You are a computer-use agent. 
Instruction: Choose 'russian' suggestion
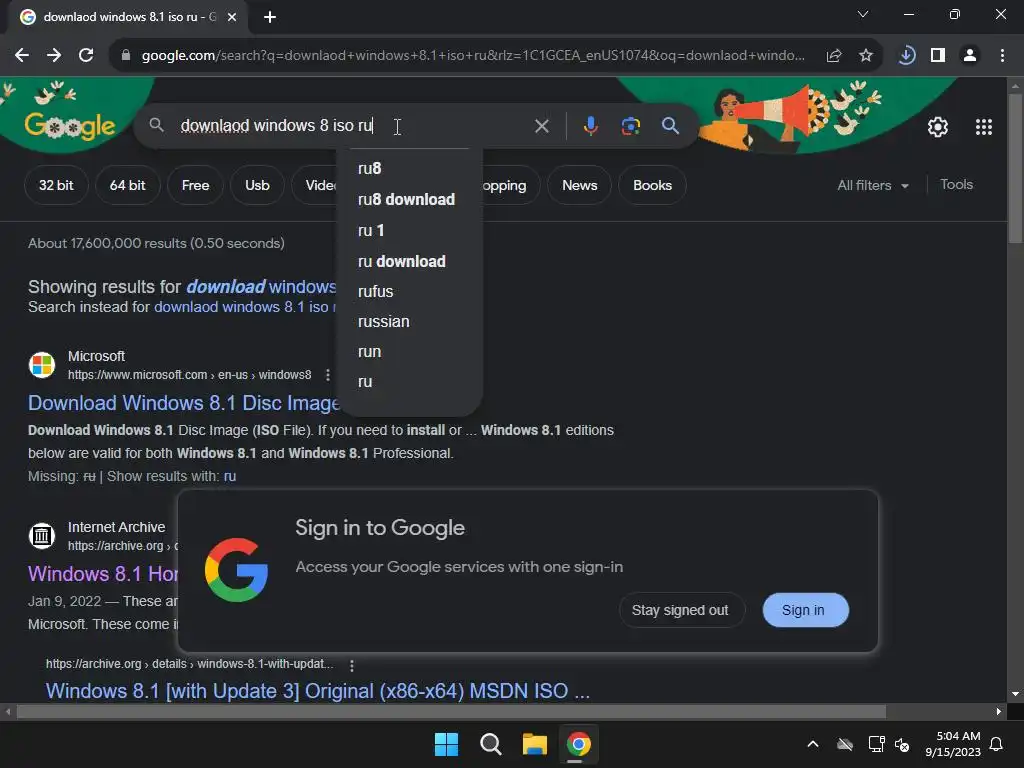[410, 321]
